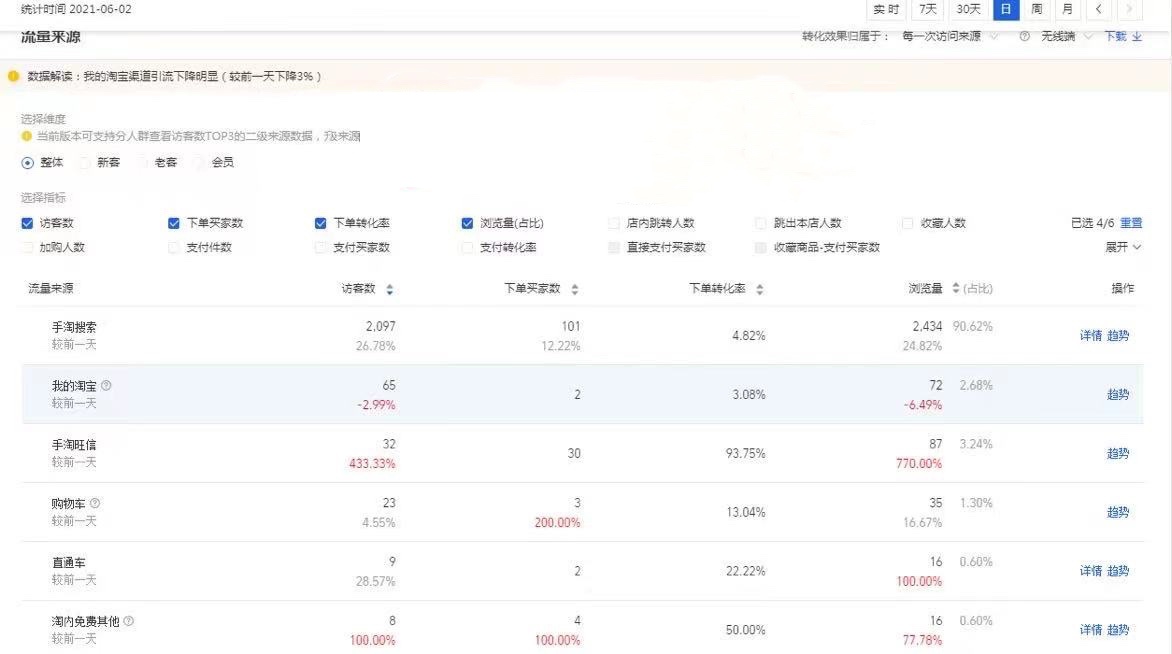Open 详情 for 淘内免费其他 row
1172x654 pixels.
click(1091, 630)
